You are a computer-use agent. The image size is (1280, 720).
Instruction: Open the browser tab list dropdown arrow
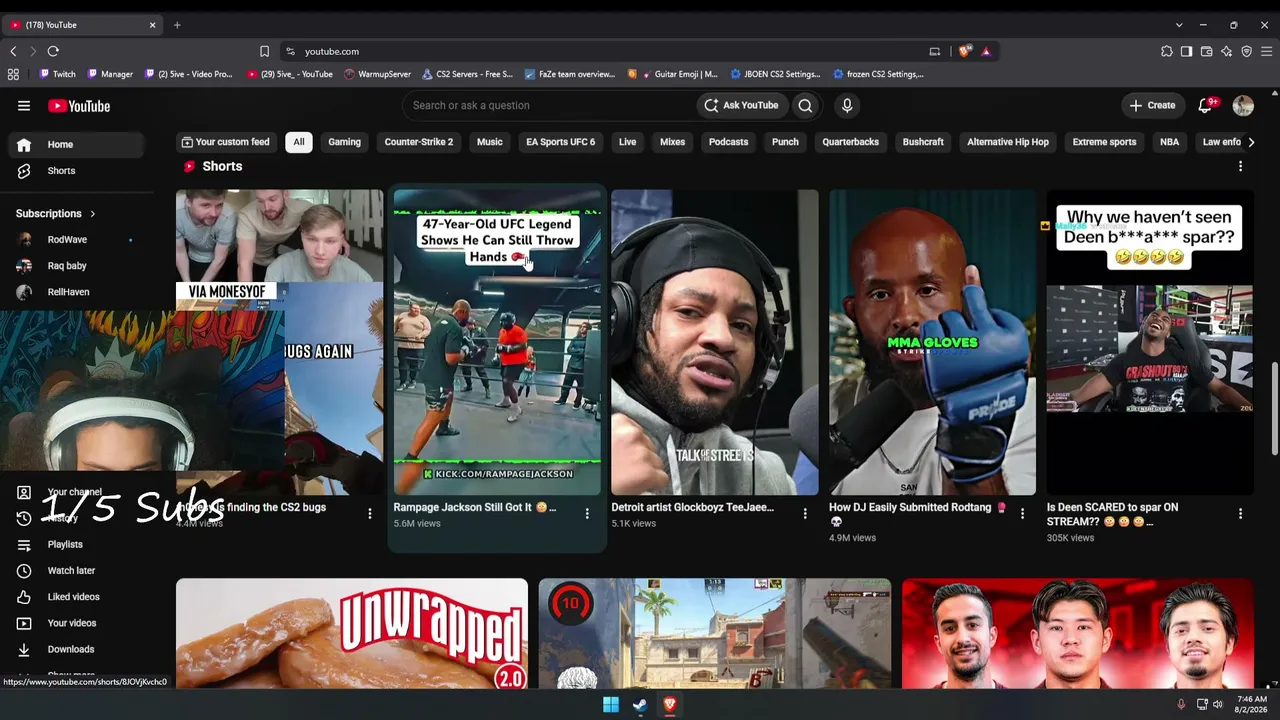pyautogui.click(x=1179, y=25)
